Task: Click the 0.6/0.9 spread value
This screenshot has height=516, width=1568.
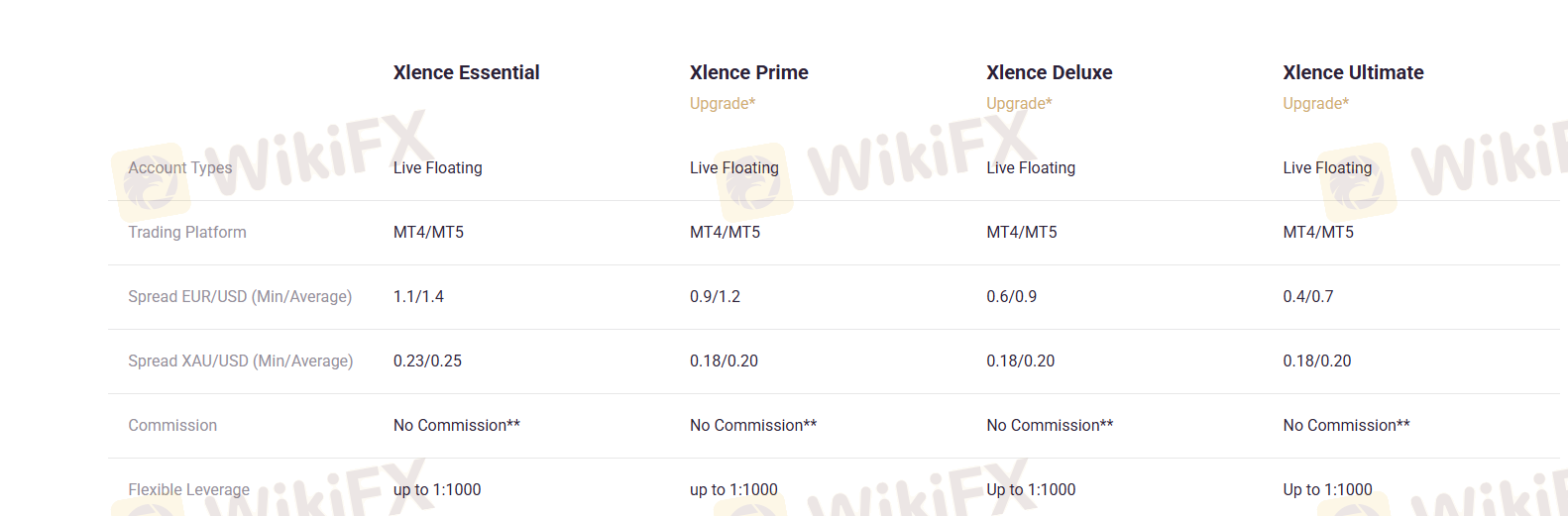Action: pyautogui.click(x=1011, y=296)
